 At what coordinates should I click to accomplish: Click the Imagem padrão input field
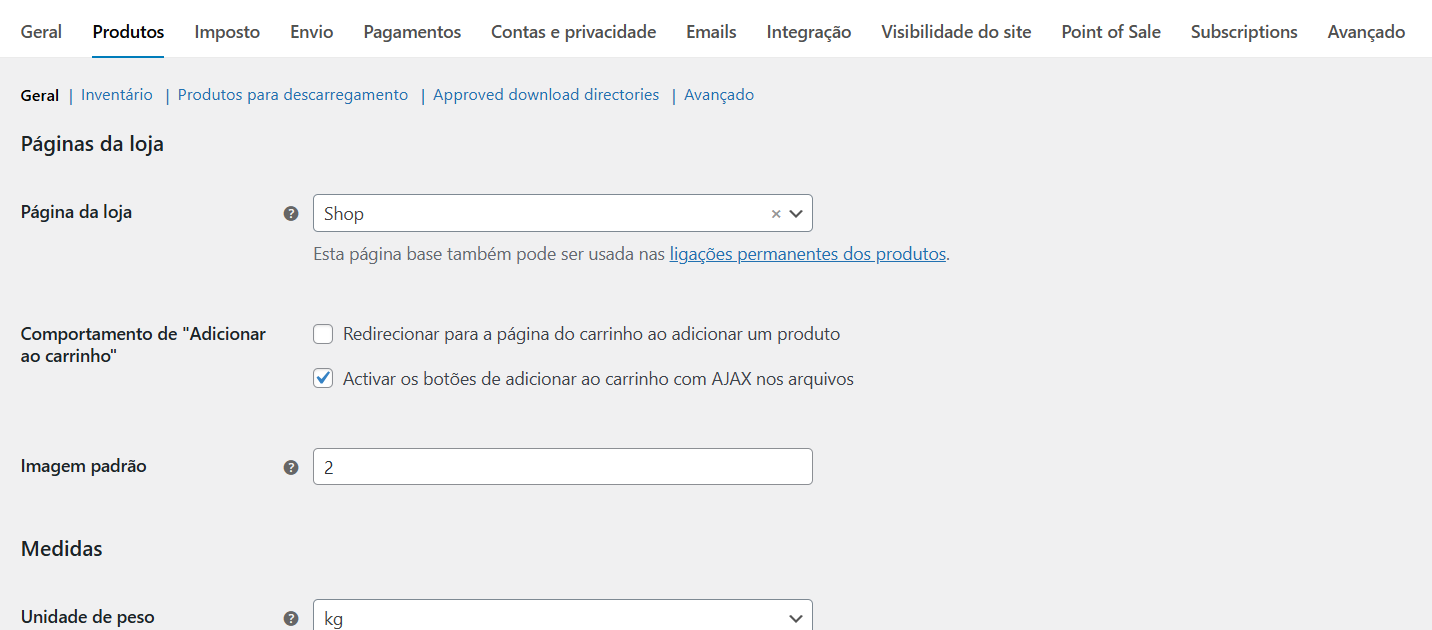[x=562, y=467]
